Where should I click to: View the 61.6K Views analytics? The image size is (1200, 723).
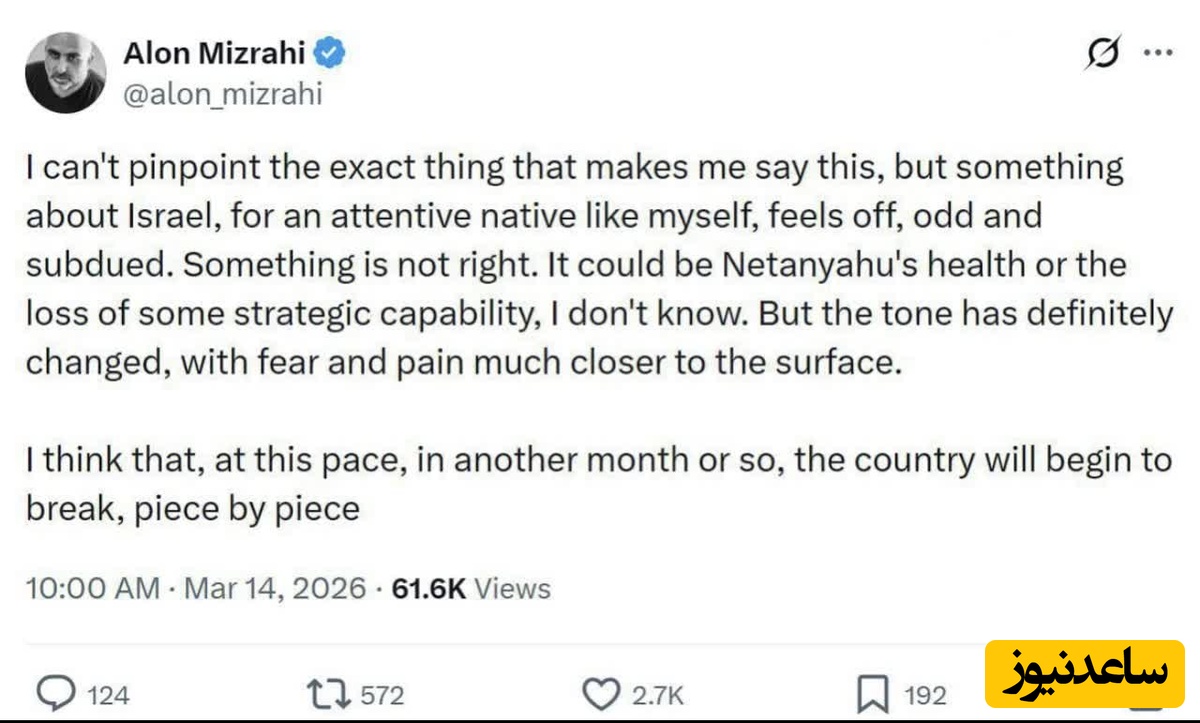coord(471,588)
